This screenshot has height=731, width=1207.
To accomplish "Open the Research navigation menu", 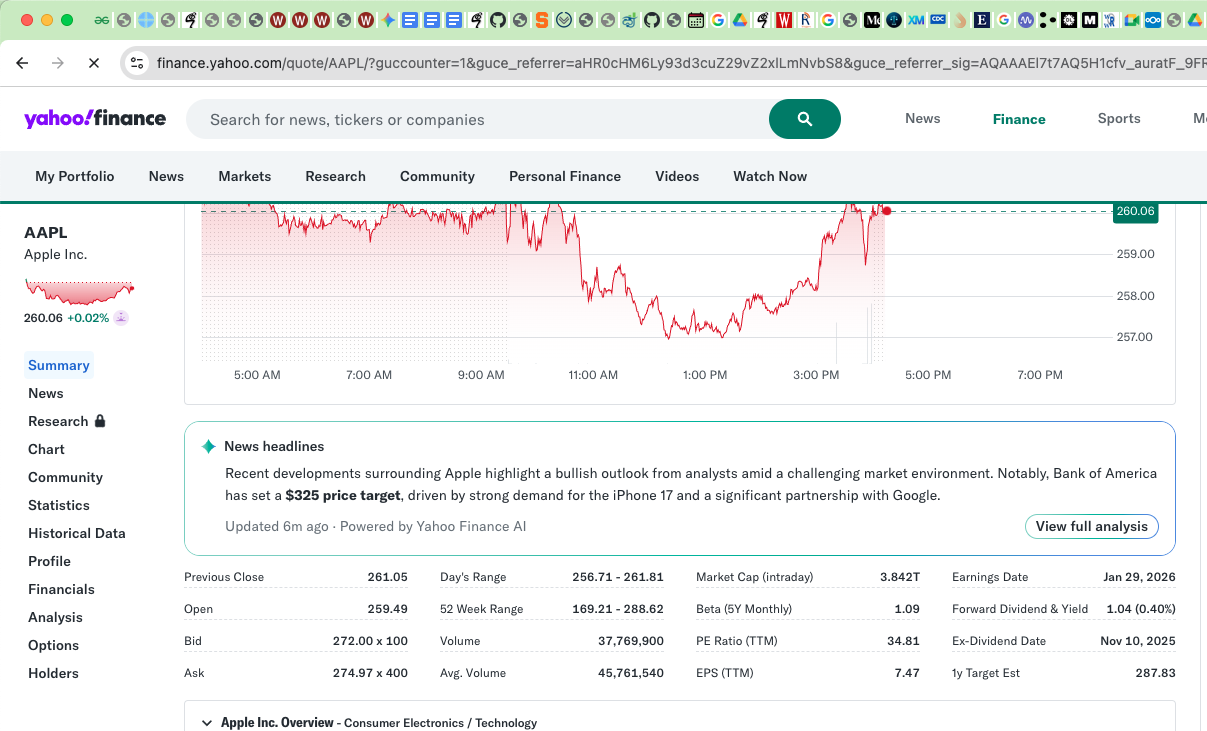I will (x=335, y=176).
